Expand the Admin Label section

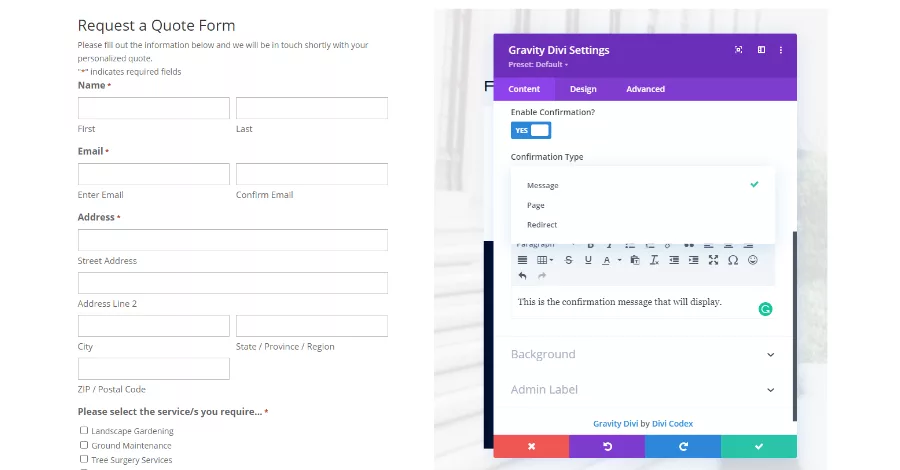(x=643, y=390)
